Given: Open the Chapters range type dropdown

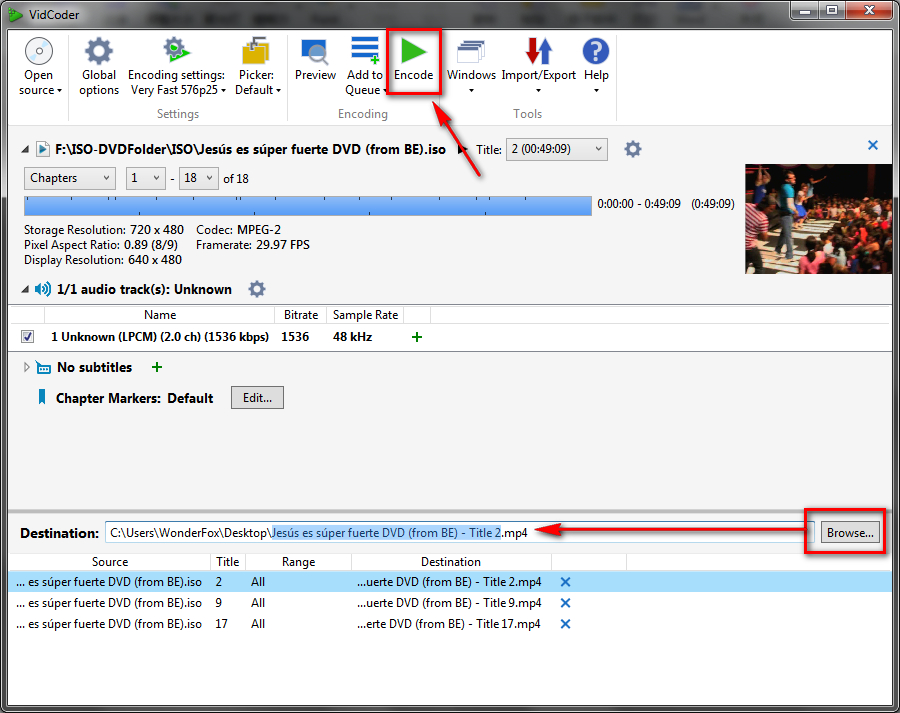Looking at the screenshot, I should click(69, 178).
